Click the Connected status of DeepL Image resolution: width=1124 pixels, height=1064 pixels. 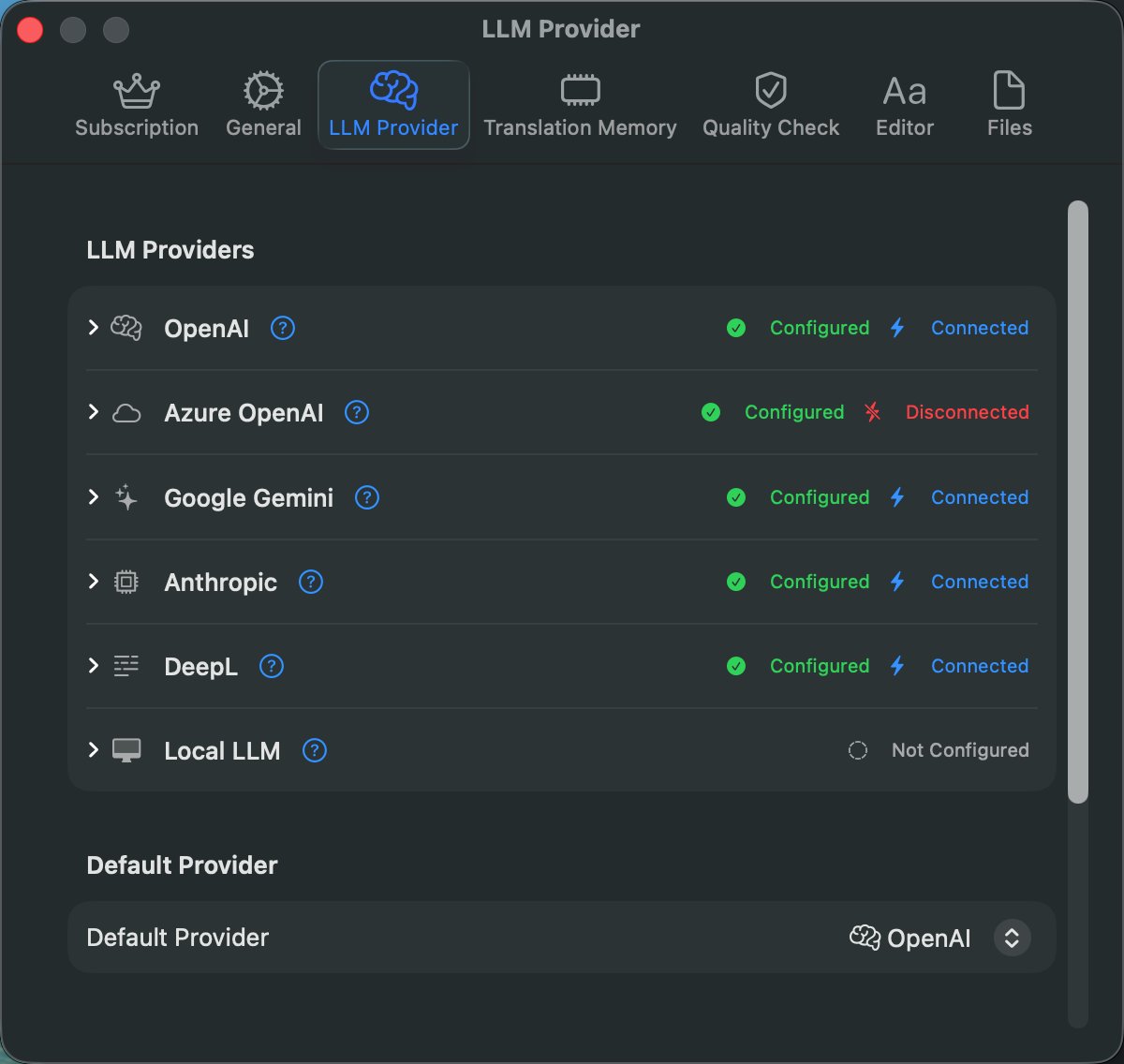pyautogui.click(x=980, y=666)
